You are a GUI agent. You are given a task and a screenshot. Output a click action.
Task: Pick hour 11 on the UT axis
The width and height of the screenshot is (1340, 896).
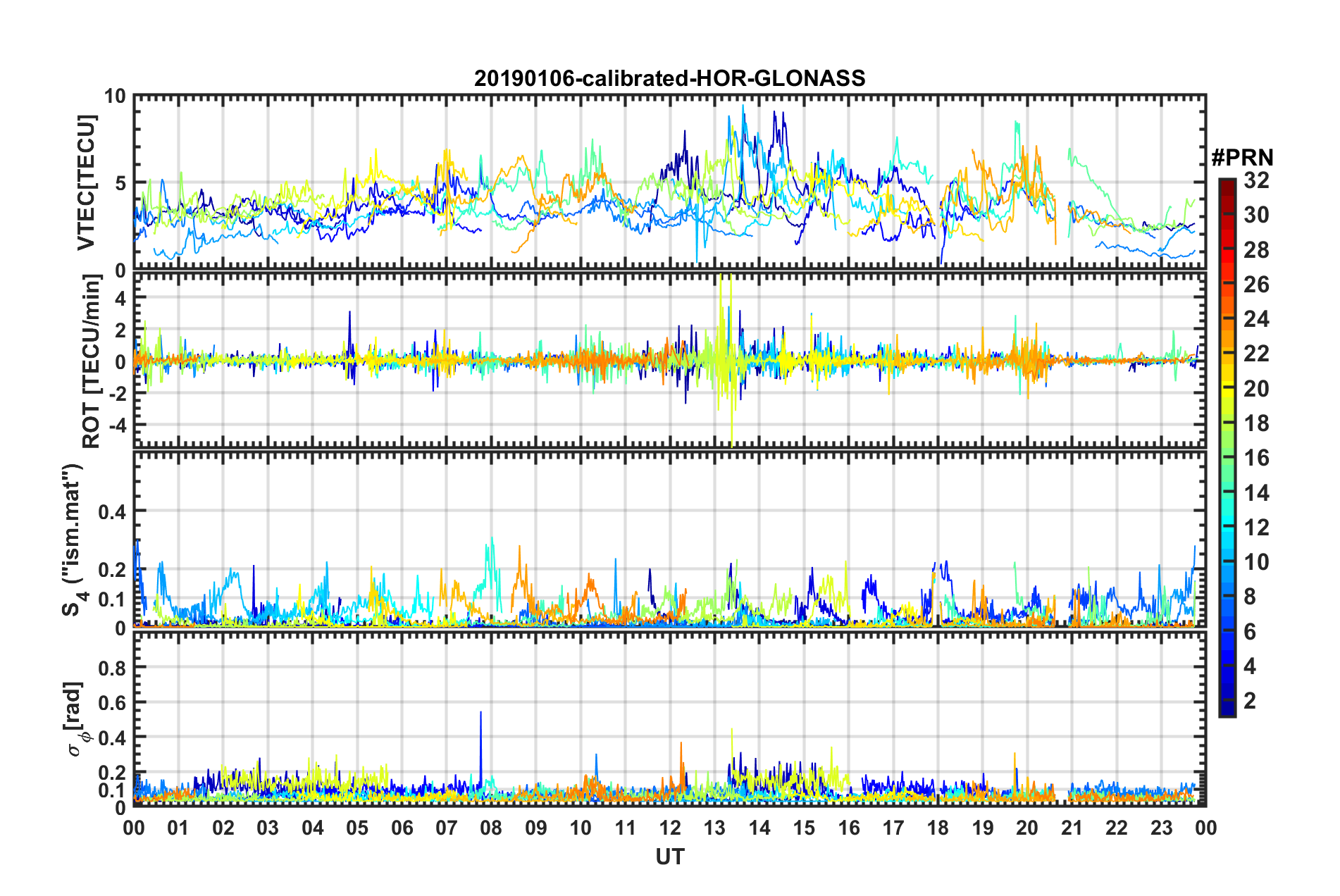coord(626,827)
